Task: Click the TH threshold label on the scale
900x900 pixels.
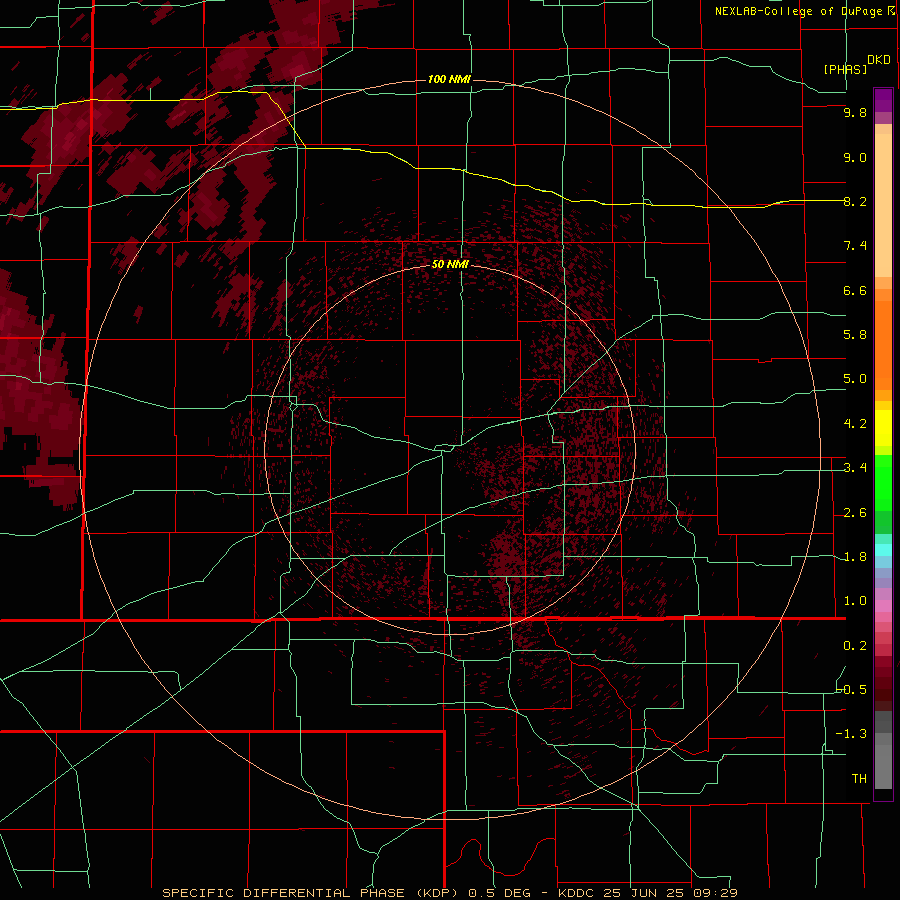Action: 859,779
